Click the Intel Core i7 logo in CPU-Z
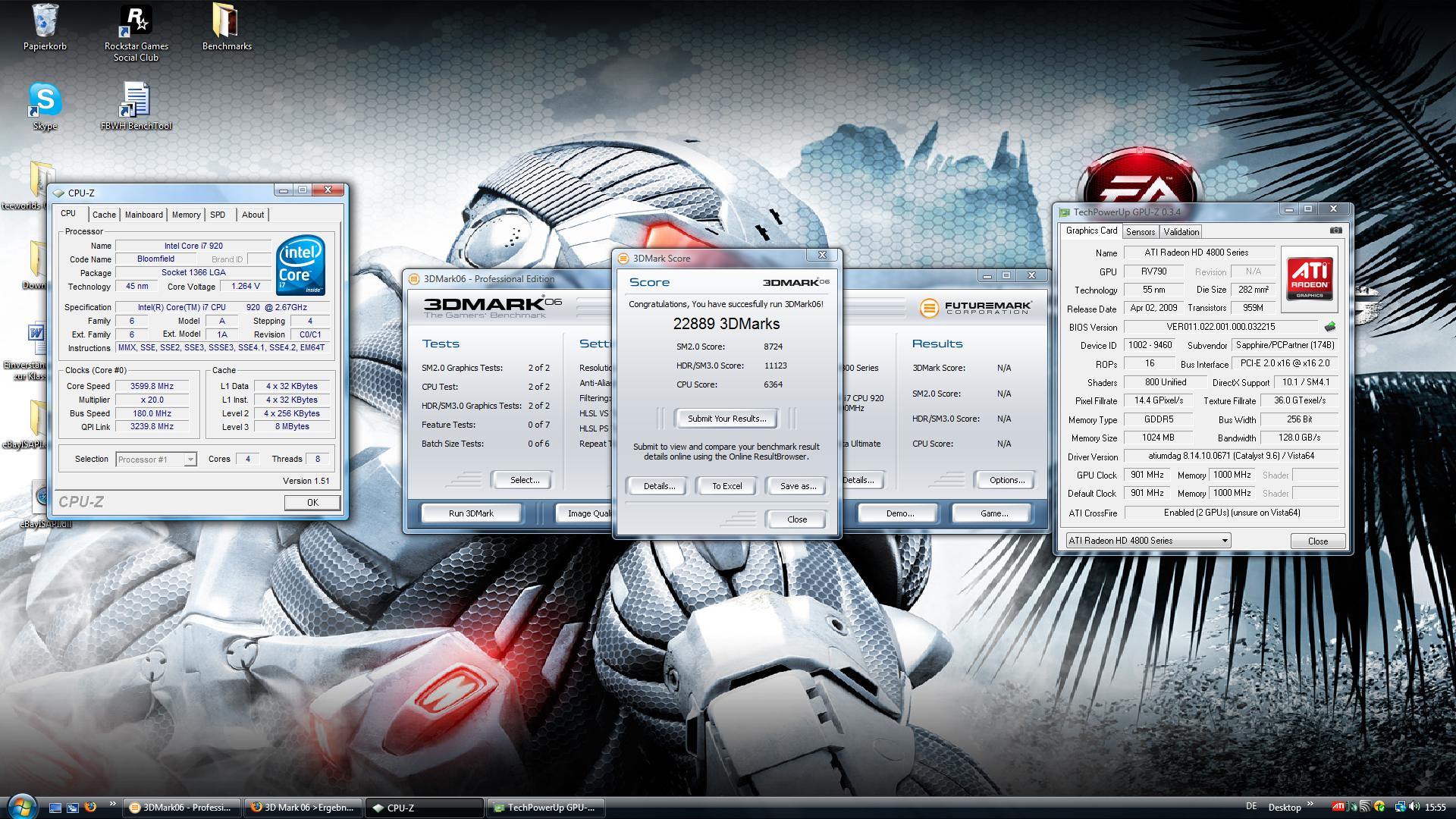Image resolution: width=1456 pixels, height=819 pixels. point(301,265)
